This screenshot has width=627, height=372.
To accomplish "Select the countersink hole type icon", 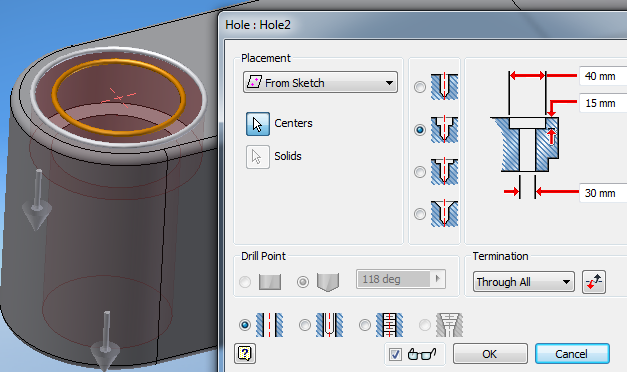I will point(444,214).
